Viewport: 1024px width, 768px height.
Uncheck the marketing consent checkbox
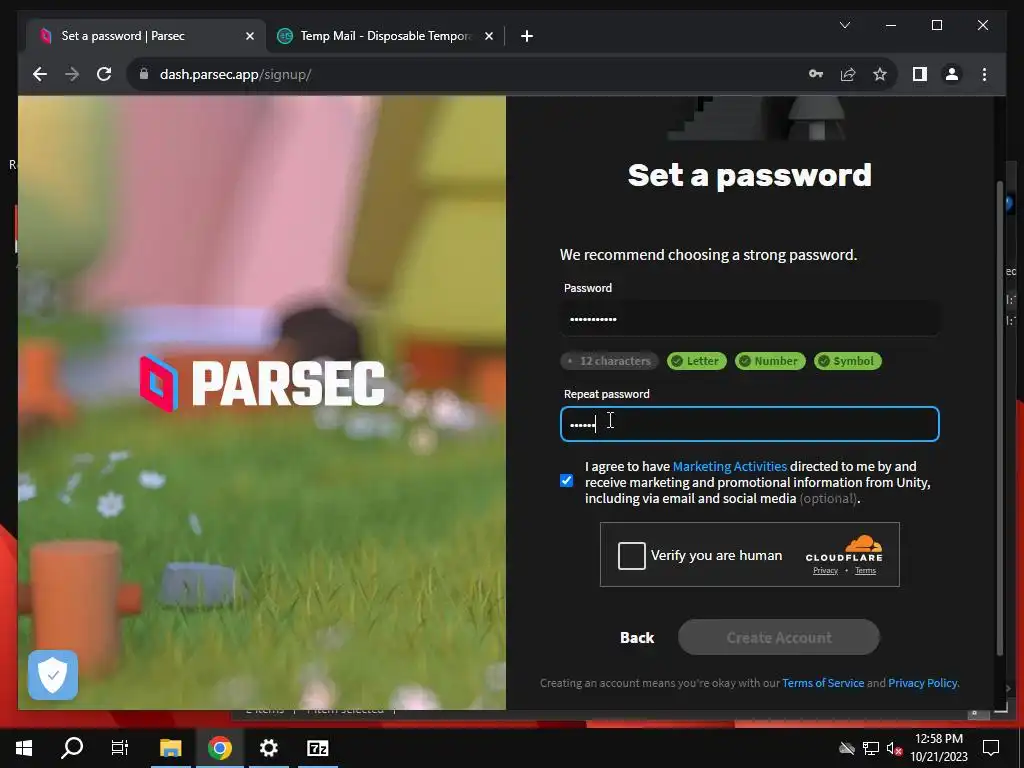(566, 481)
